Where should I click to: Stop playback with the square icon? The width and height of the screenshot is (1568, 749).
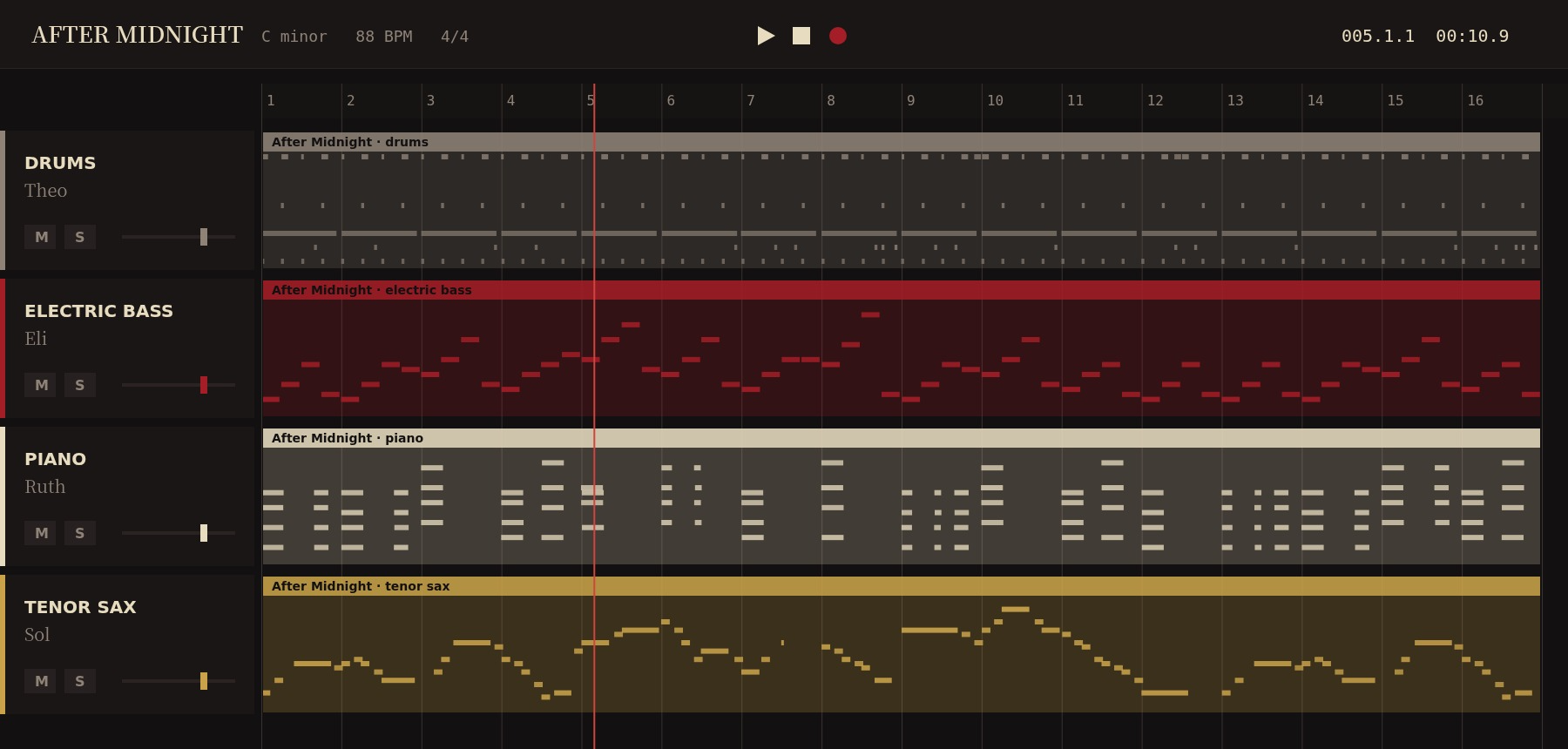pyautogui.click(x=801, y=36)
